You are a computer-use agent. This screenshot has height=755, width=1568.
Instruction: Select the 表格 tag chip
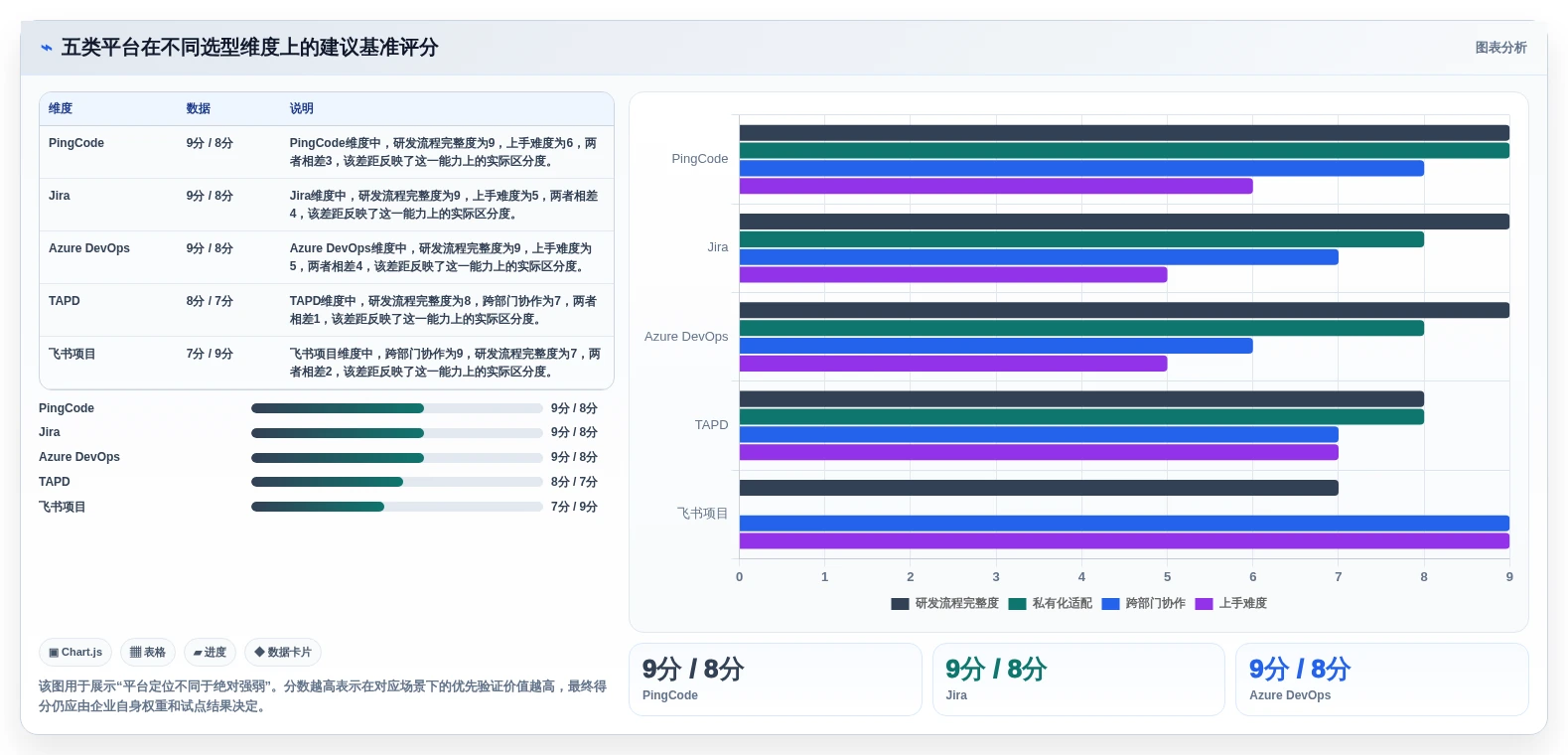coord(148,653)
